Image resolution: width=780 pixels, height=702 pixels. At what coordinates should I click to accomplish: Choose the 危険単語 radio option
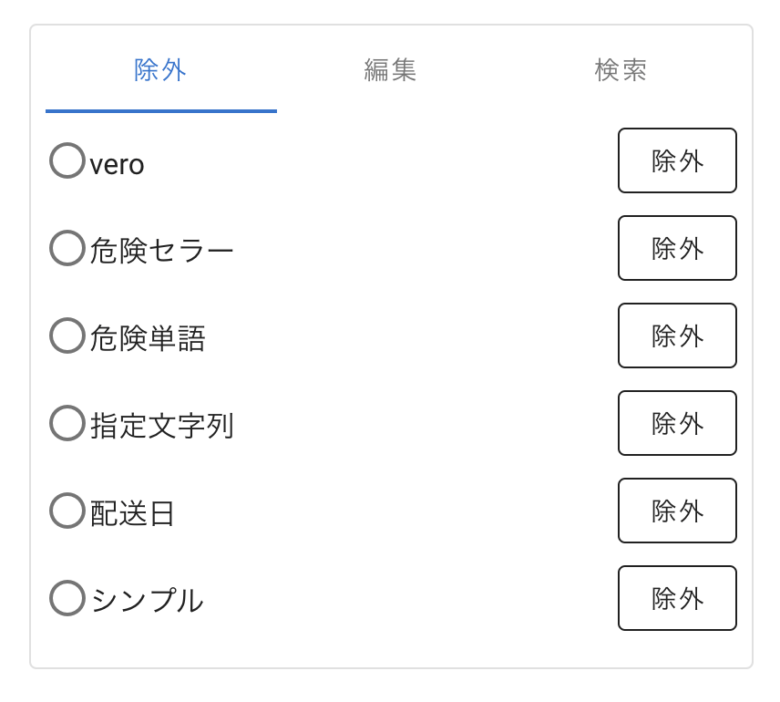tap(67, 335)
